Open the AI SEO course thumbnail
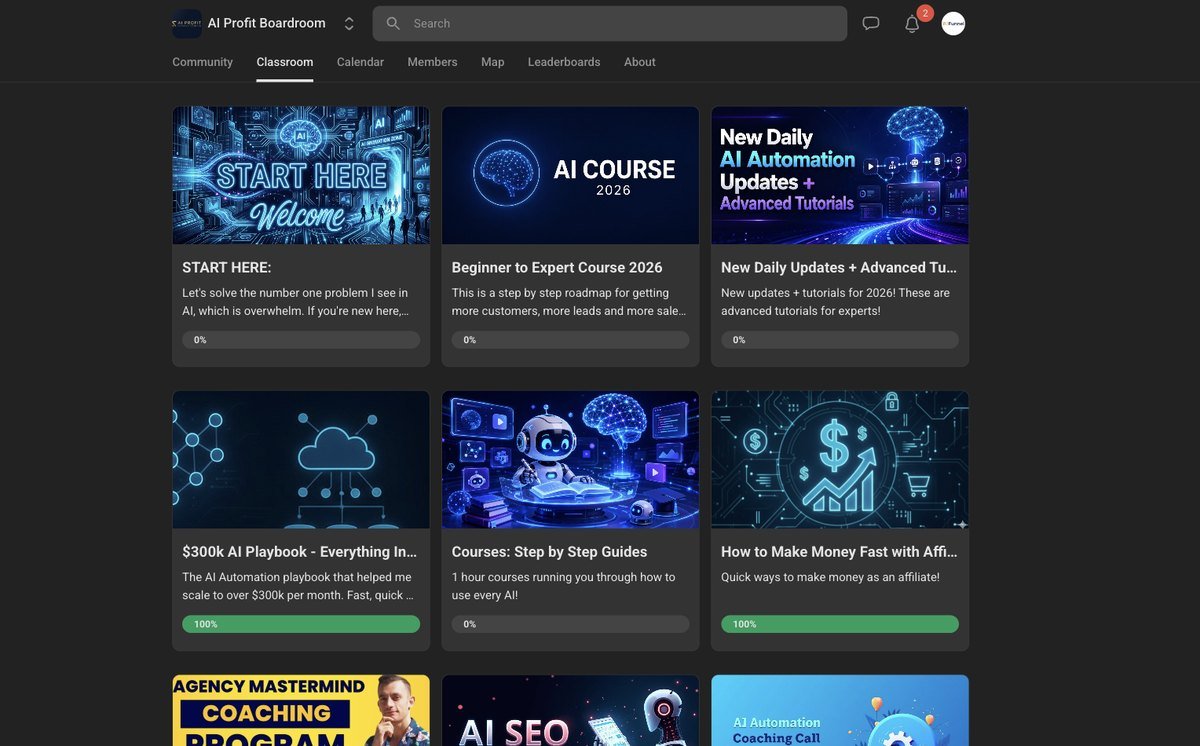 tap(570, 710)
